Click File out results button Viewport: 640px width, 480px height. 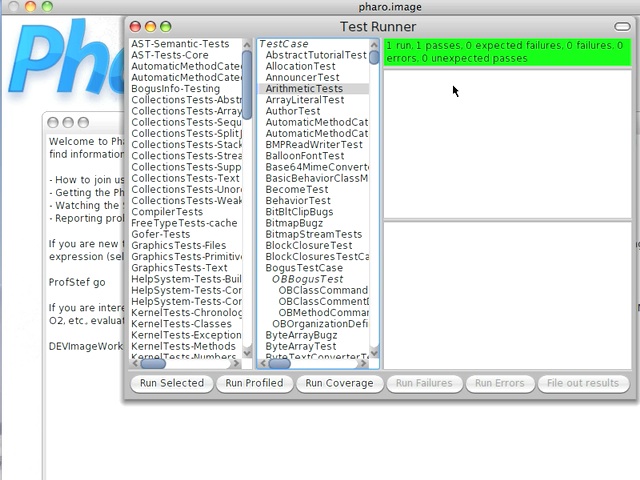tap(583, 383)
